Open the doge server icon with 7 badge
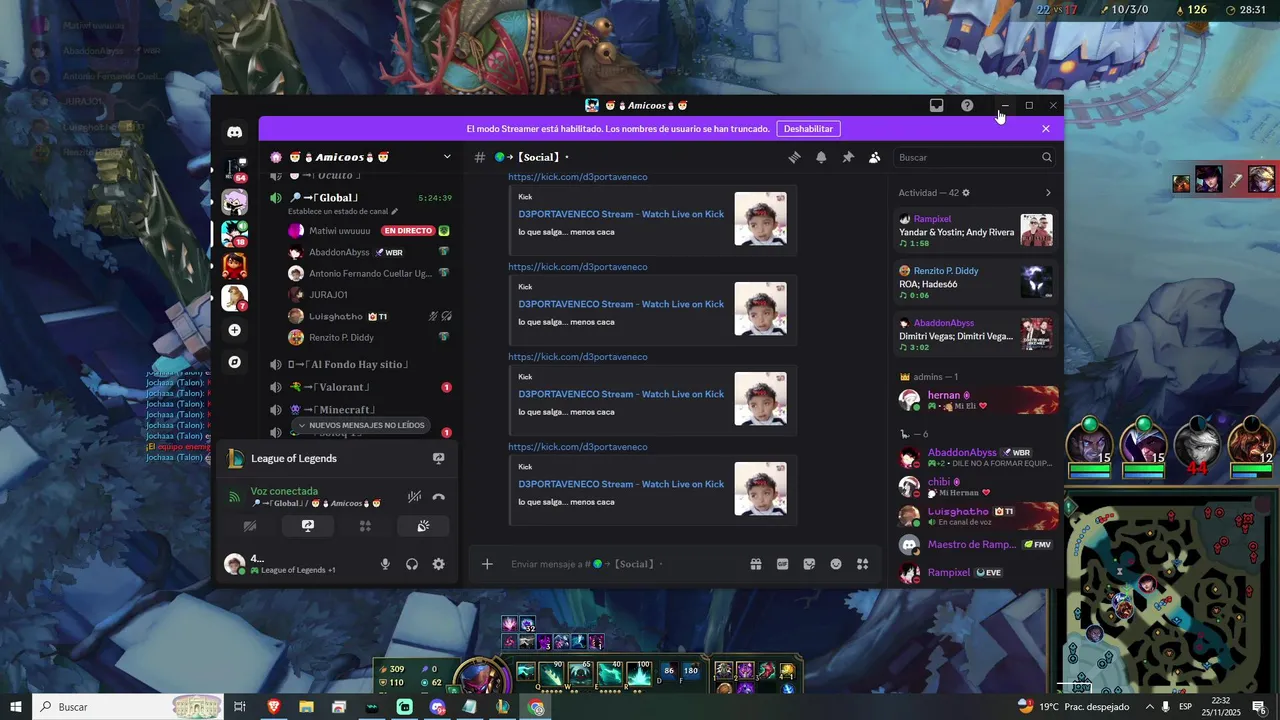1280x720 pixels. pyautogui.click(x=234, y=298)
